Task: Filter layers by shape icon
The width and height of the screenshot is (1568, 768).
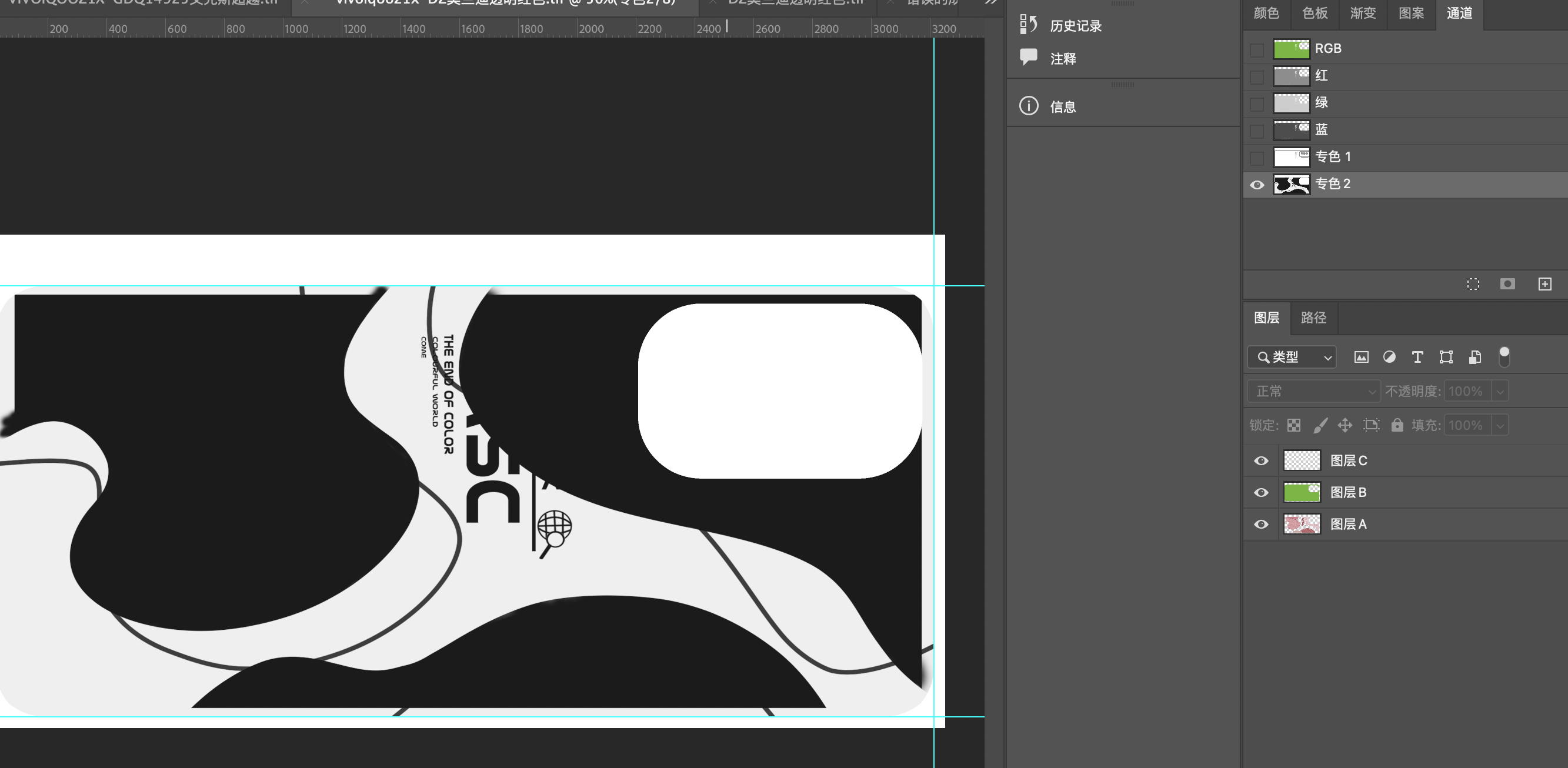Action: coord(1446,357)
